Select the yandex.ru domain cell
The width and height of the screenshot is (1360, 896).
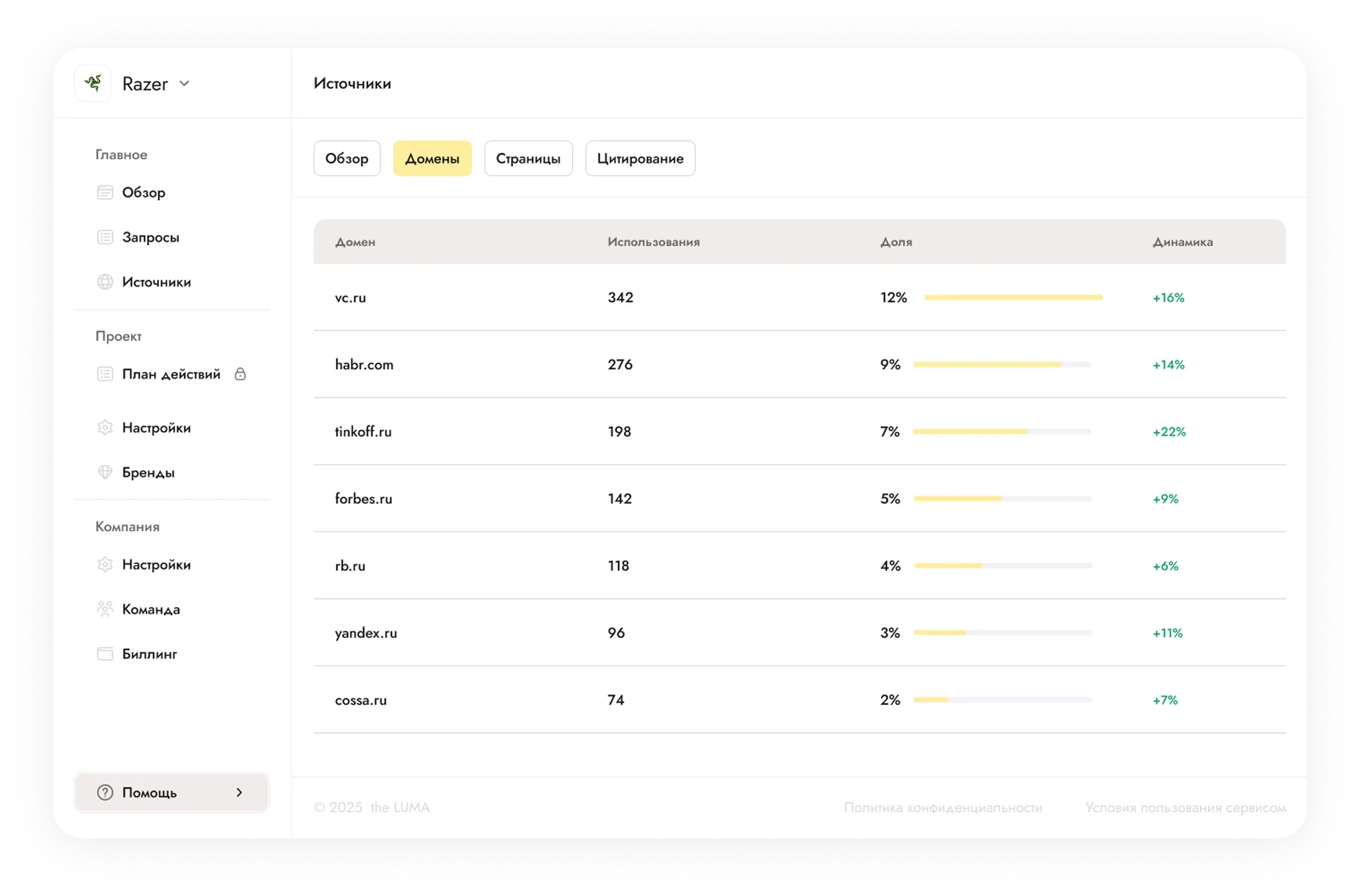coord(366,633)
